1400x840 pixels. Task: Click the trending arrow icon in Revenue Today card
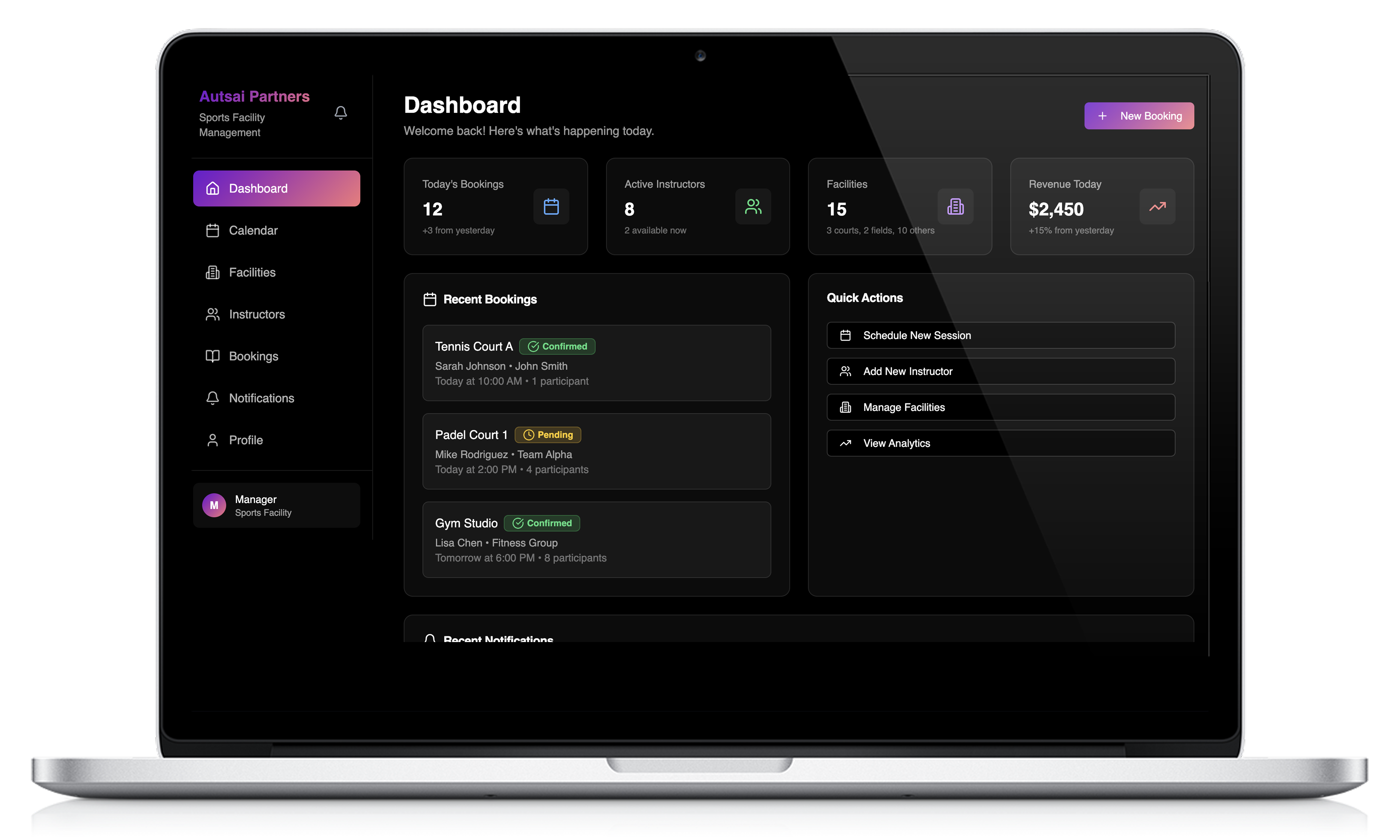[1157, 207]
